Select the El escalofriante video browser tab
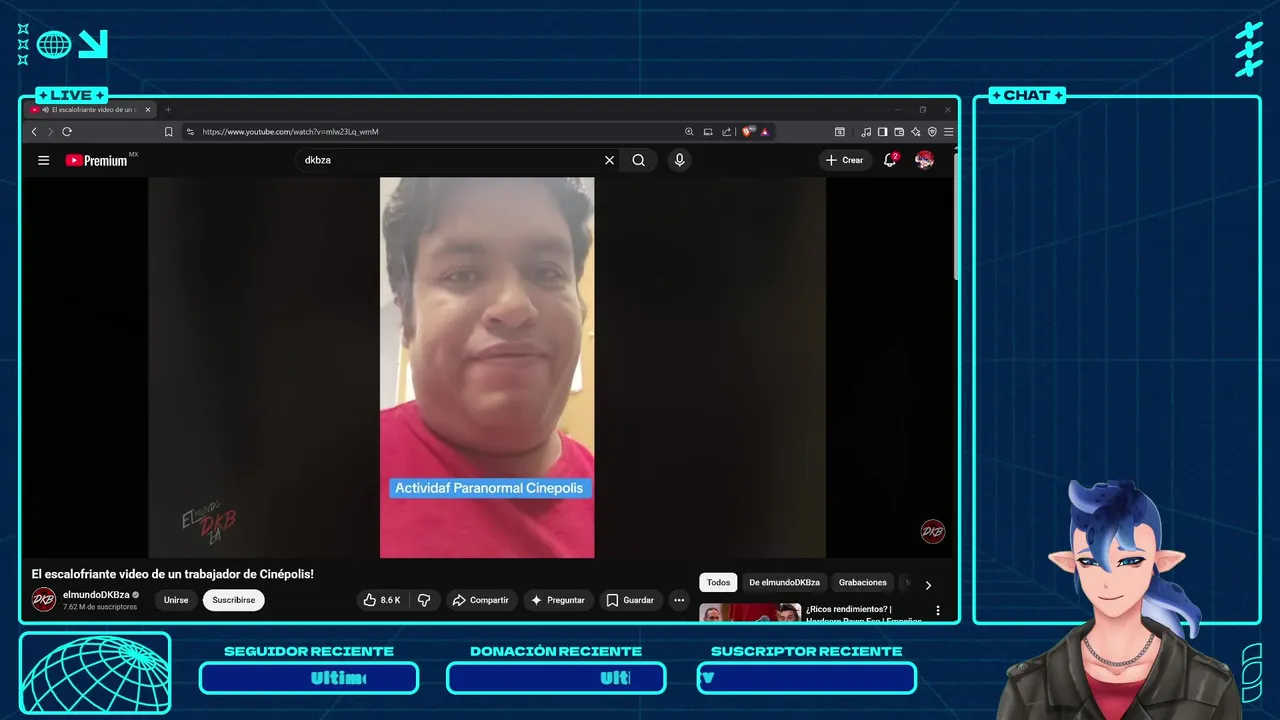 (91, 110)
